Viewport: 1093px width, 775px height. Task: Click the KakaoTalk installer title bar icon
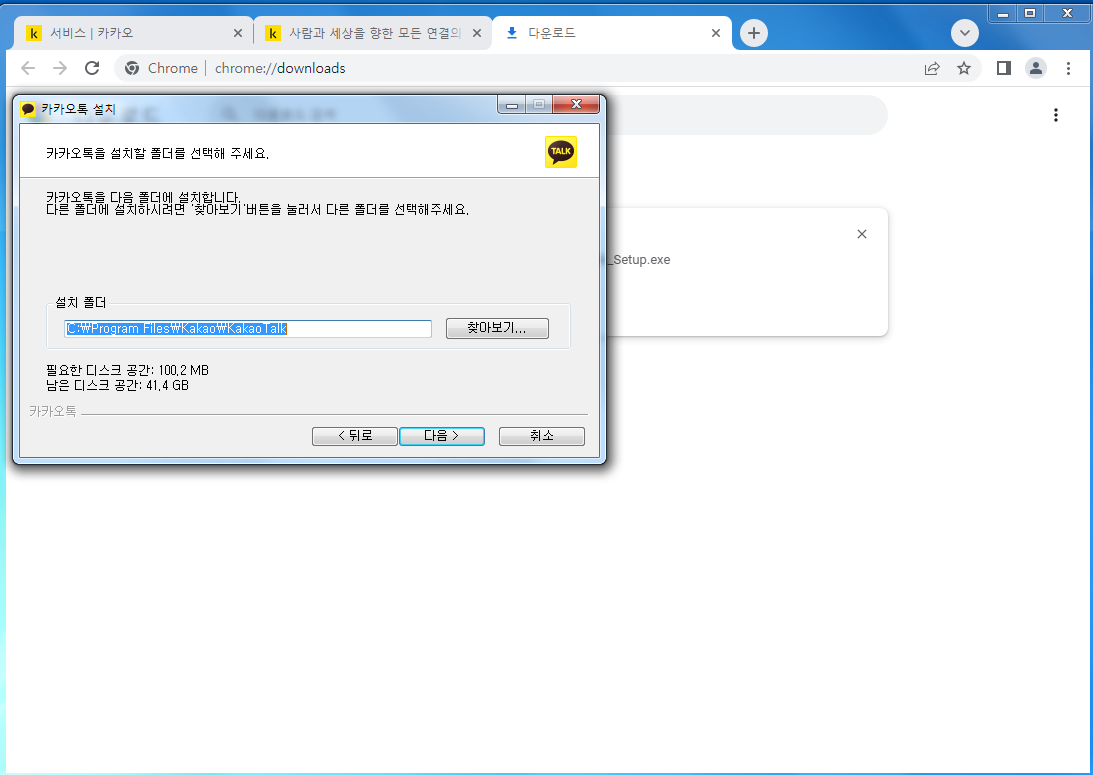[28, 109]
